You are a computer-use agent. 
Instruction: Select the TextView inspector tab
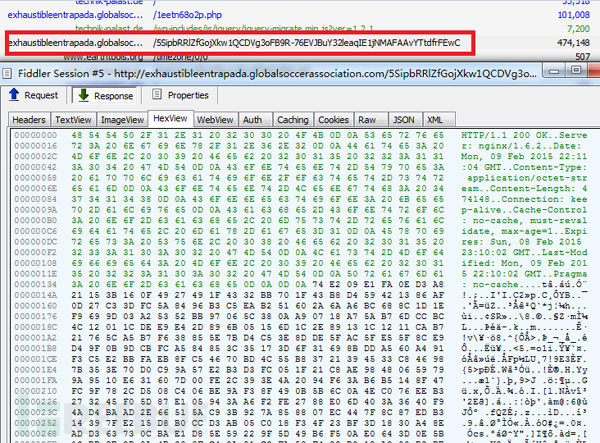point(73,120)
